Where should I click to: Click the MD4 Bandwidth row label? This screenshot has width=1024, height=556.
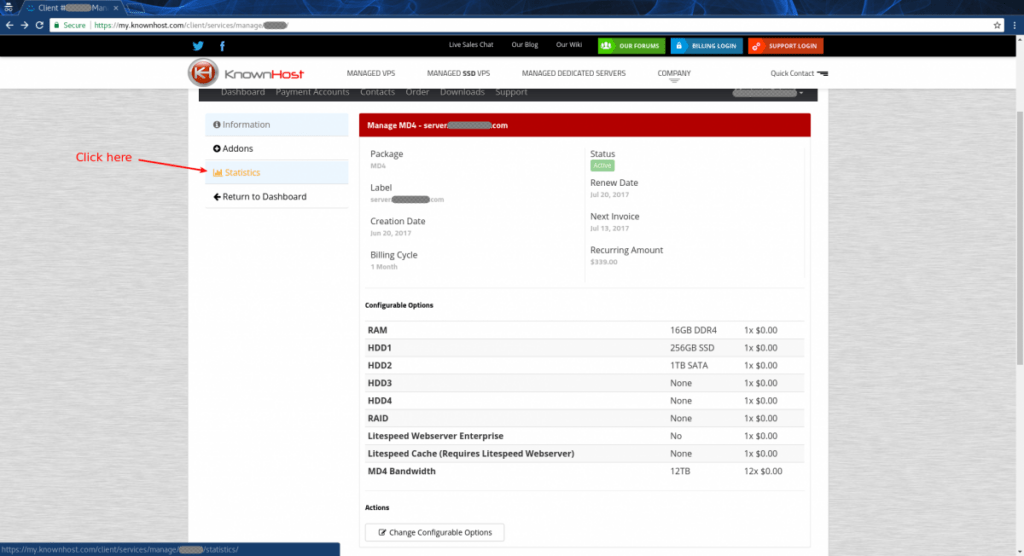point(402,472)
